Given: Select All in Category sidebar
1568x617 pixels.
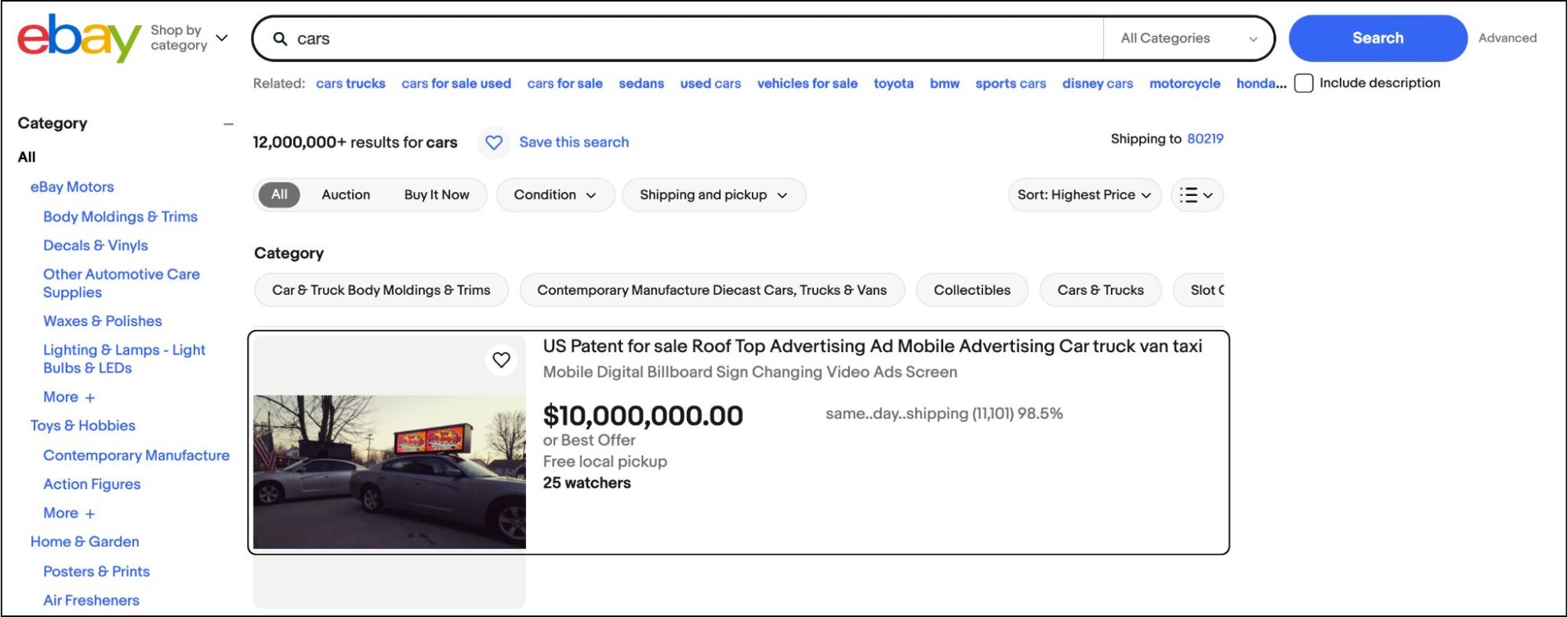Looking at the screenshot, I should pyautogui.click(x=27, y=157).
